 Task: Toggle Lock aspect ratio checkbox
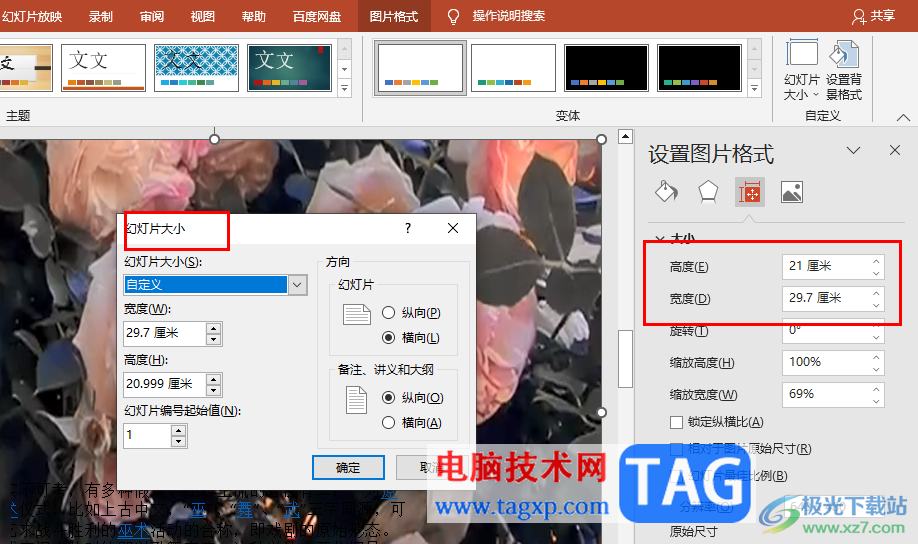click(676, 422)
